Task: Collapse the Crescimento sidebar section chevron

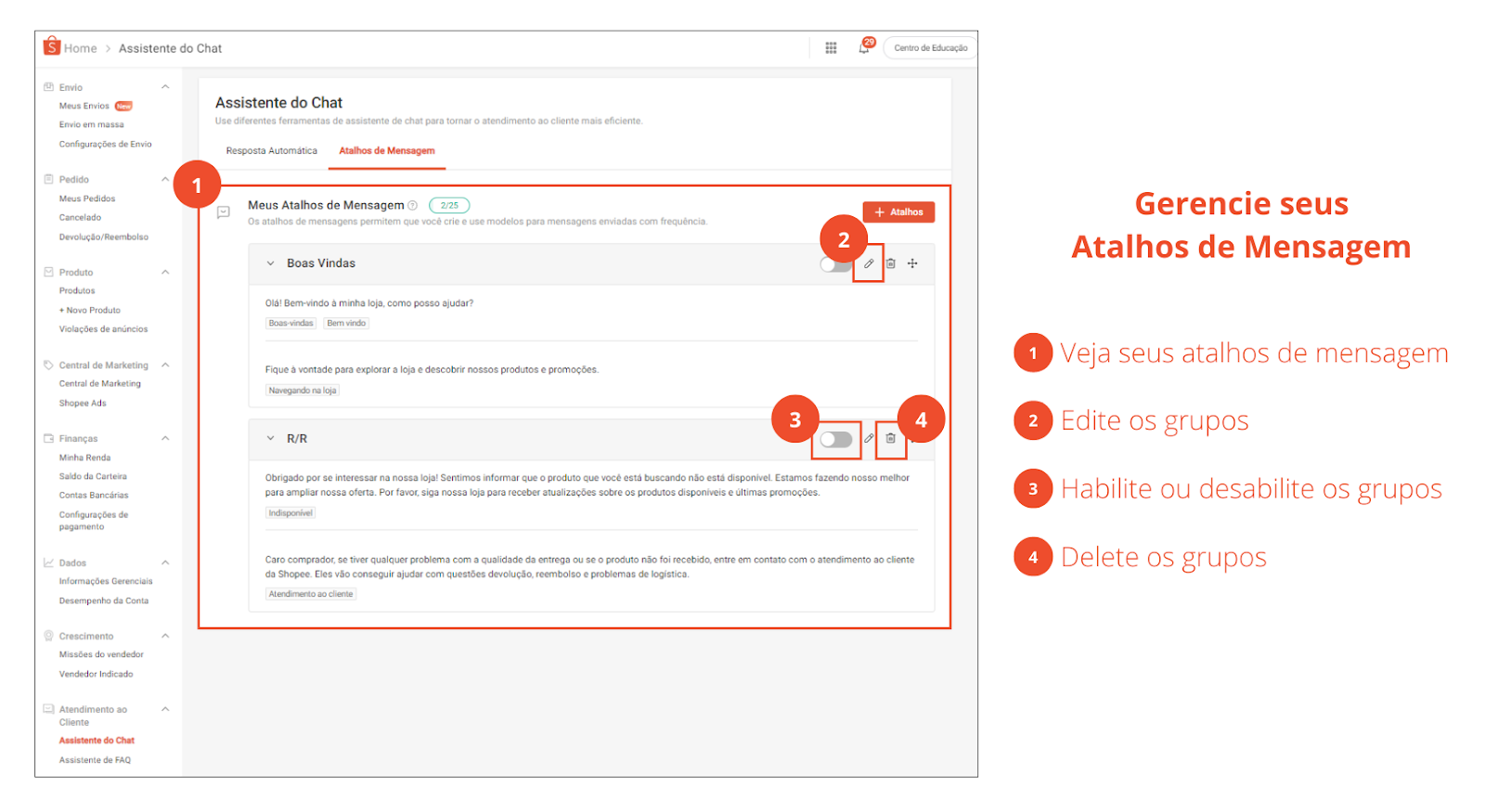Action: tap(165, 636)
